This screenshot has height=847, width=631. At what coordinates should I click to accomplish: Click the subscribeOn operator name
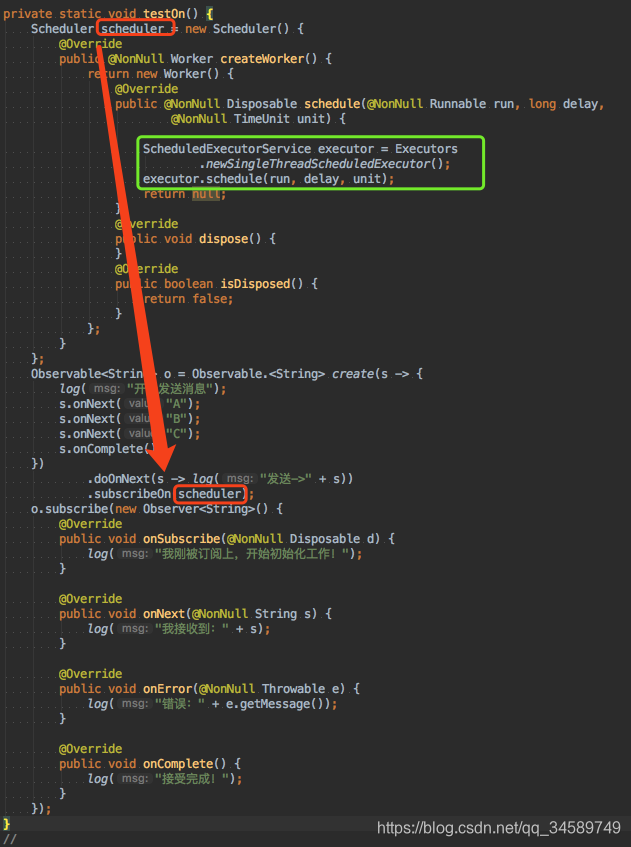click(132, 494)
